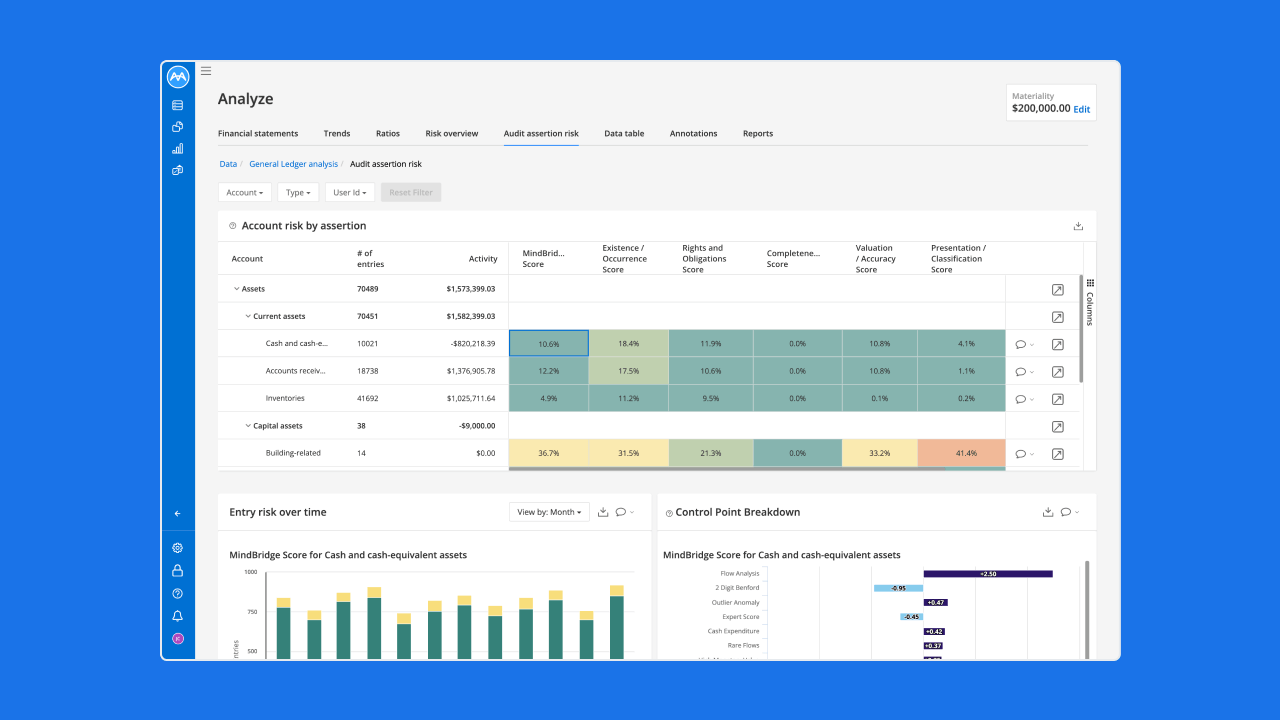Open the stacked-boxes icon in the sidebar
Viewport: 1280px width, 720px height.
[178, 170]
